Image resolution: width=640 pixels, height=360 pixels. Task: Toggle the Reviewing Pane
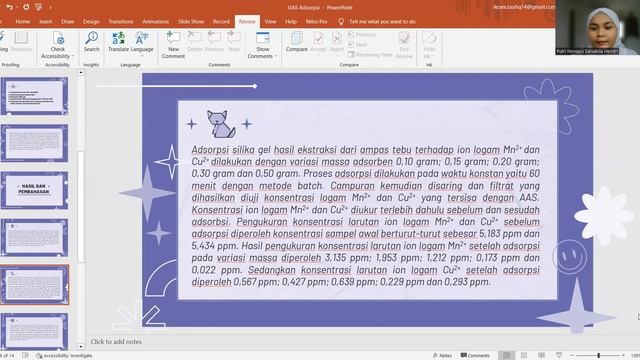point(370,54)
